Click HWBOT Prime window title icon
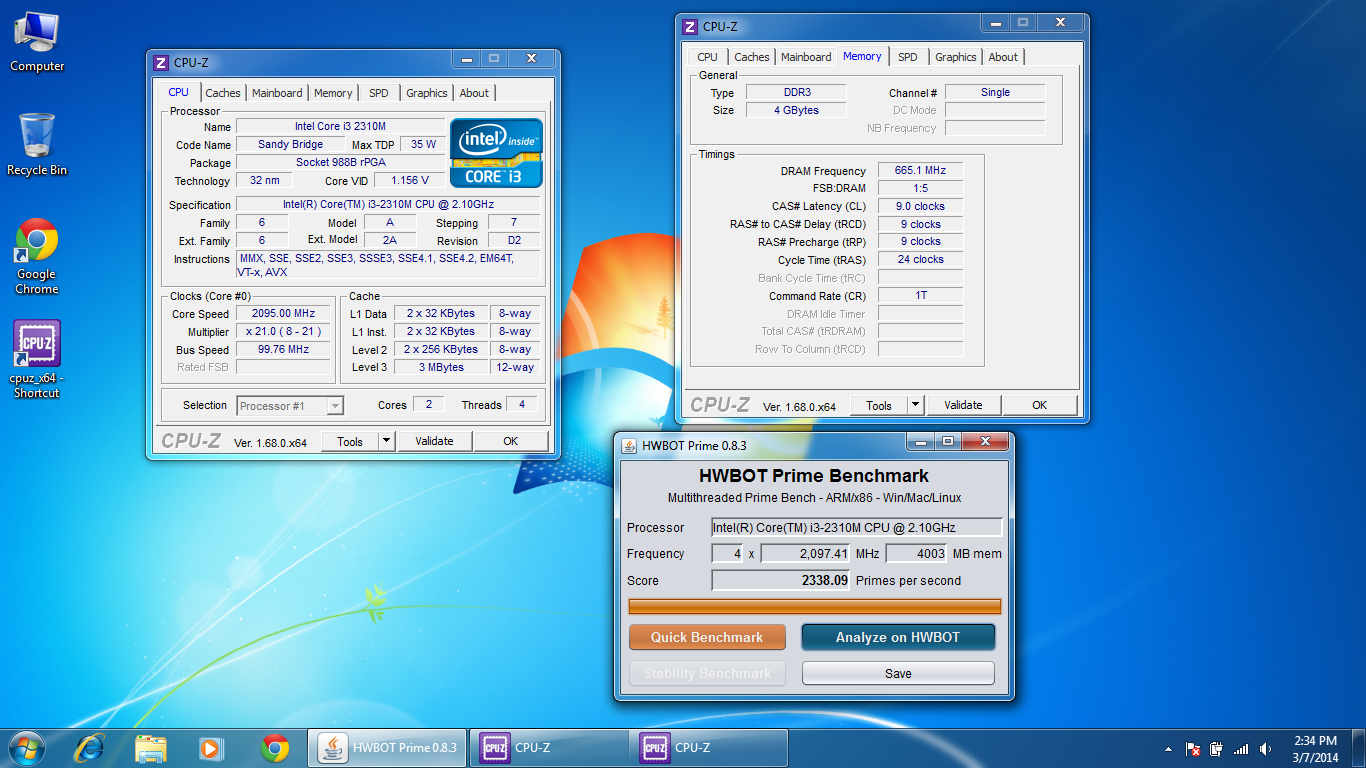This screenshot has height=768, width=1366. tap(629, 445)
